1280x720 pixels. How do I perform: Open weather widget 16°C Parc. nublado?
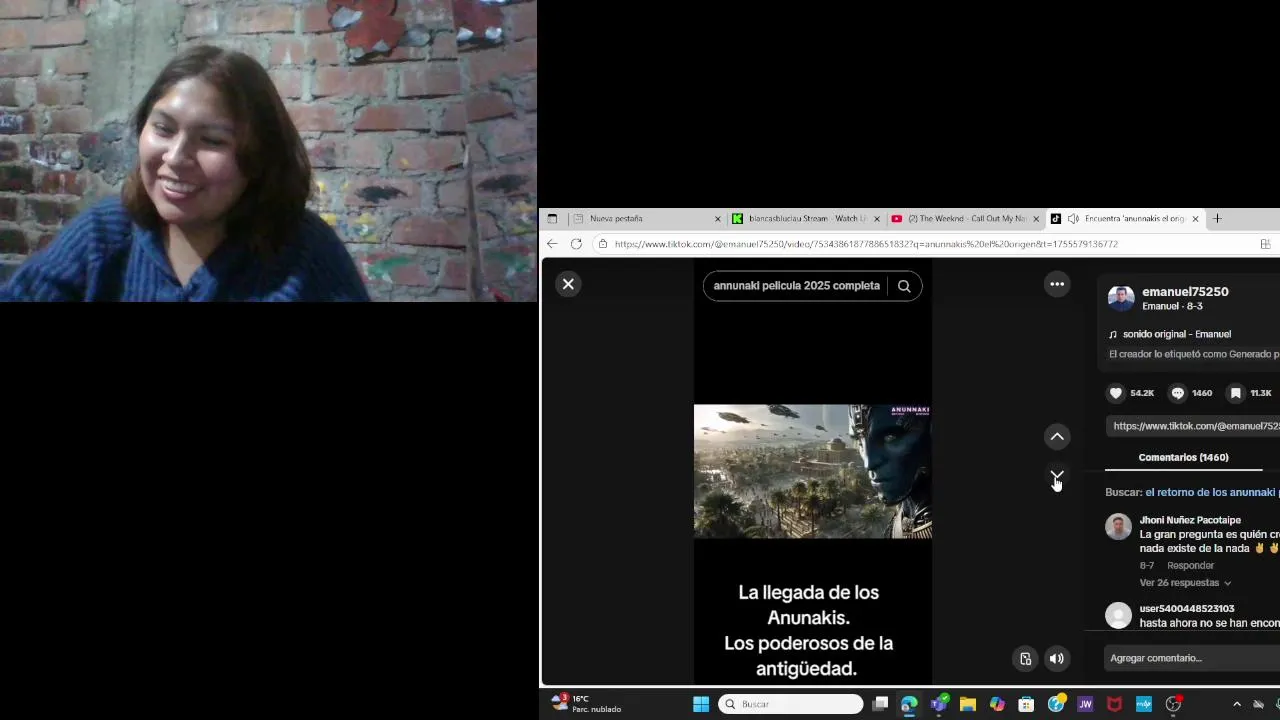click(588, 704)
